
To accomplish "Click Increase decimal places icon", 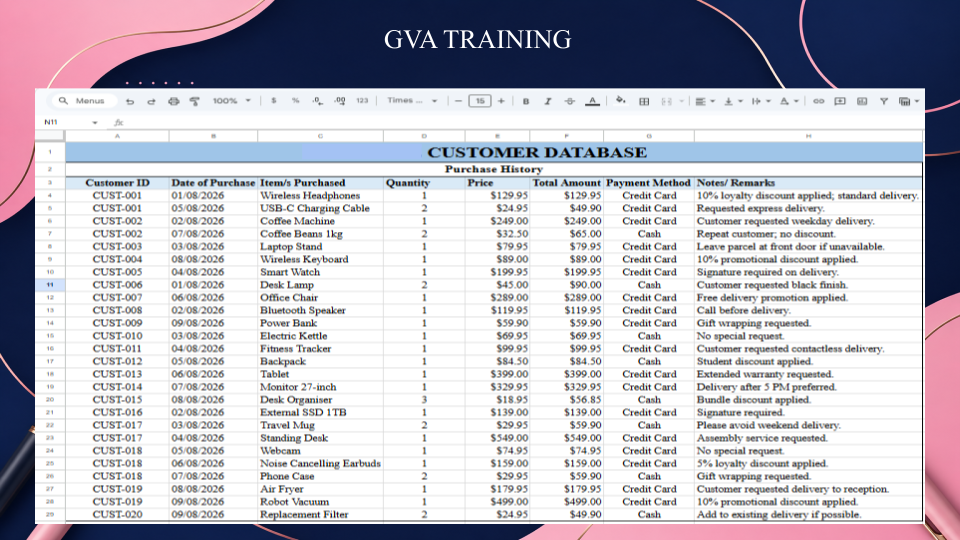I will point(340,101).
